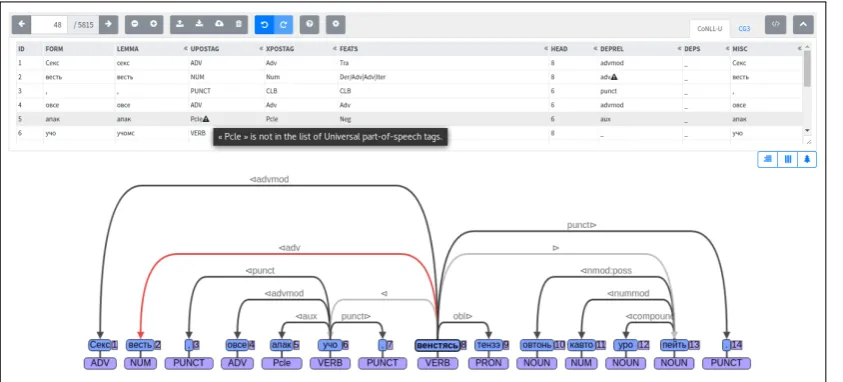Image resolution: width=843 pixels, height=382 pixels.
Task: Select the token node 'весть' in the tree
Action: (x=140, y=345)
